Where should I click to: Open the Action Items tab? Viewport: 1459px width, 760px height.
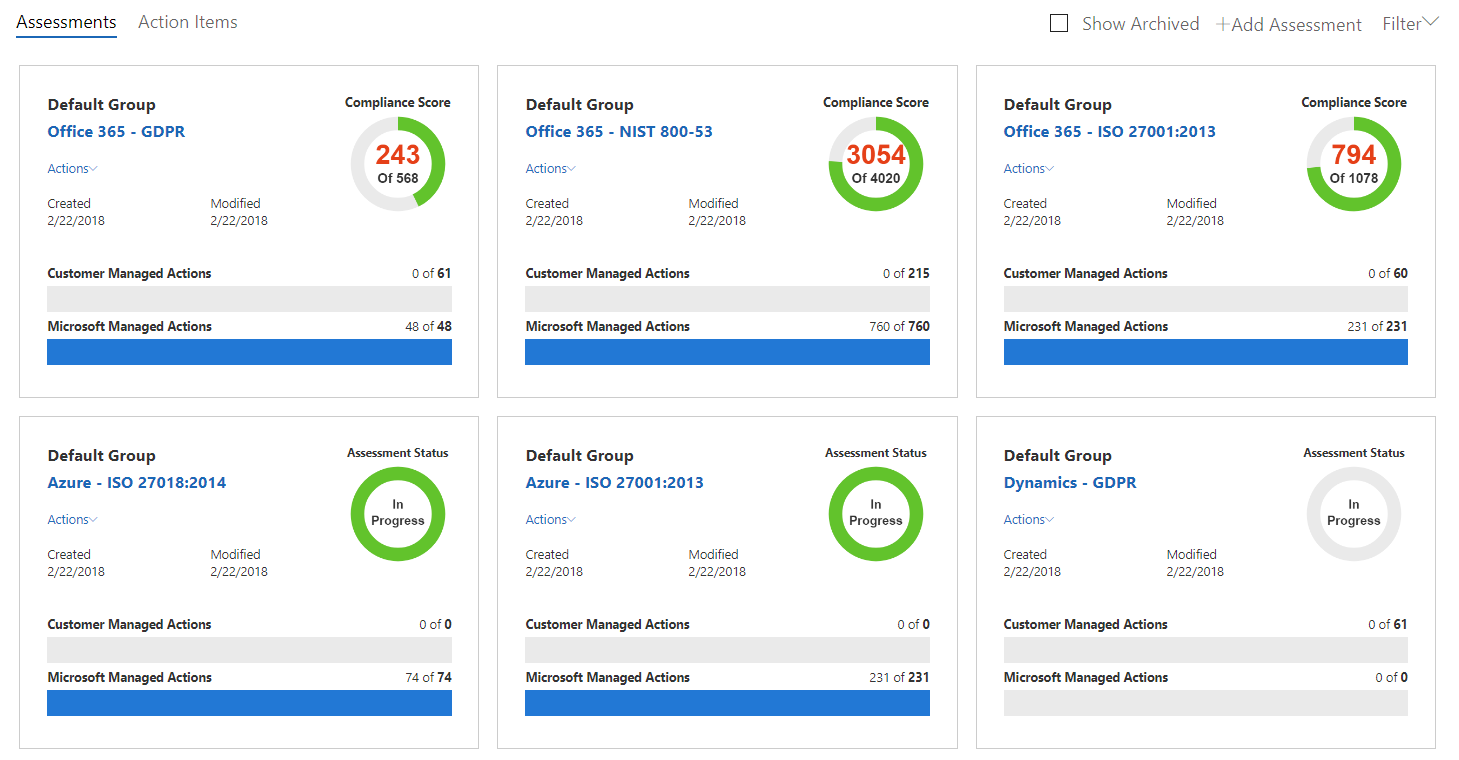(188, 22)
